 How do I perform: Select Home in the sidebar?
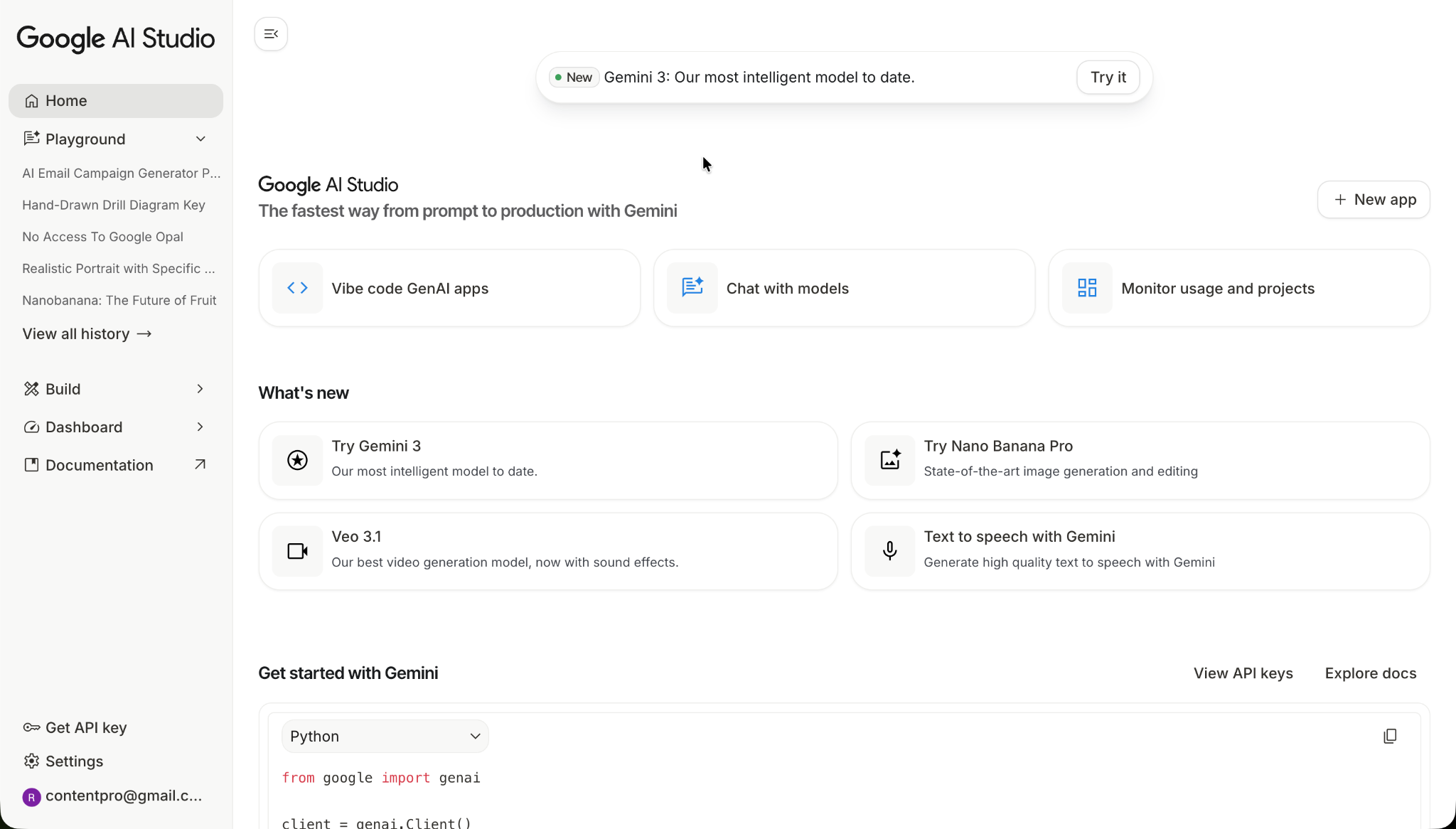pos(66,101)
